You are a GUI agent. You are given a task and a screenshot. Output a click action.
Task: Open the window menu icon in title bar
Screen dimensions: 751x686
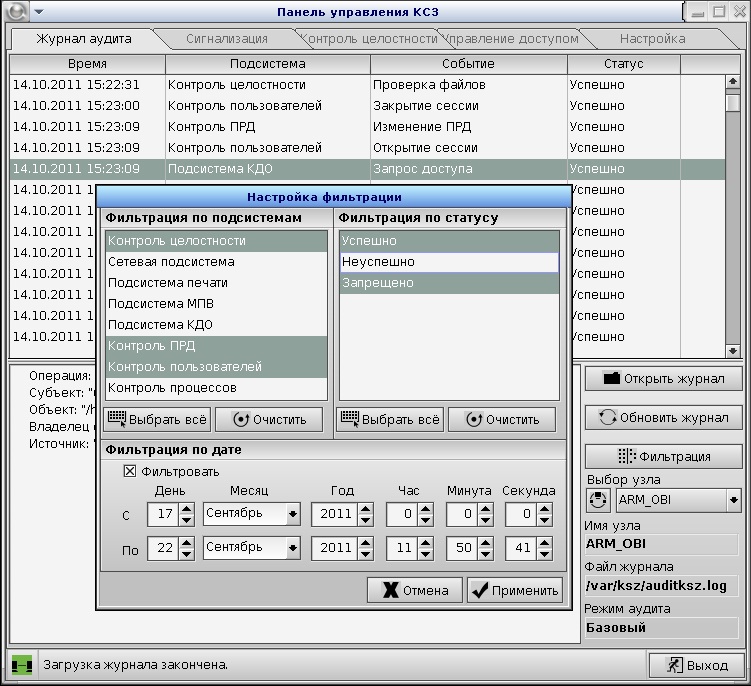pos(15,12)
